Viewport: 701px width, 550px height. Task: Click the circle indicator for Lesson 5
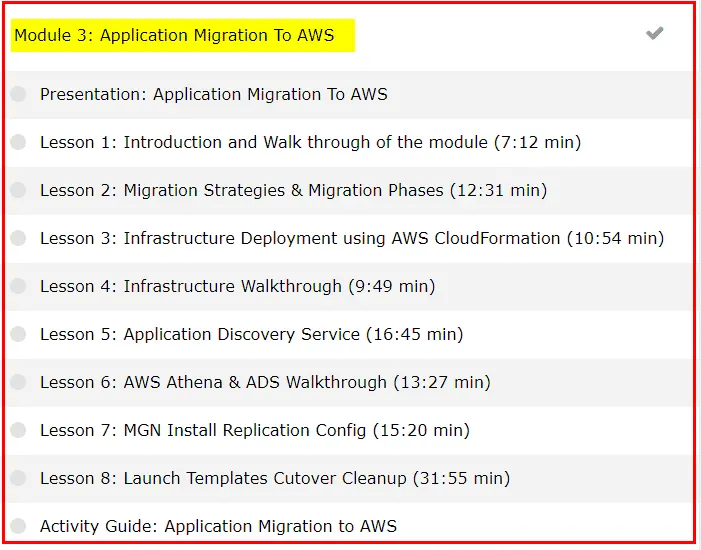pos(18,334)
